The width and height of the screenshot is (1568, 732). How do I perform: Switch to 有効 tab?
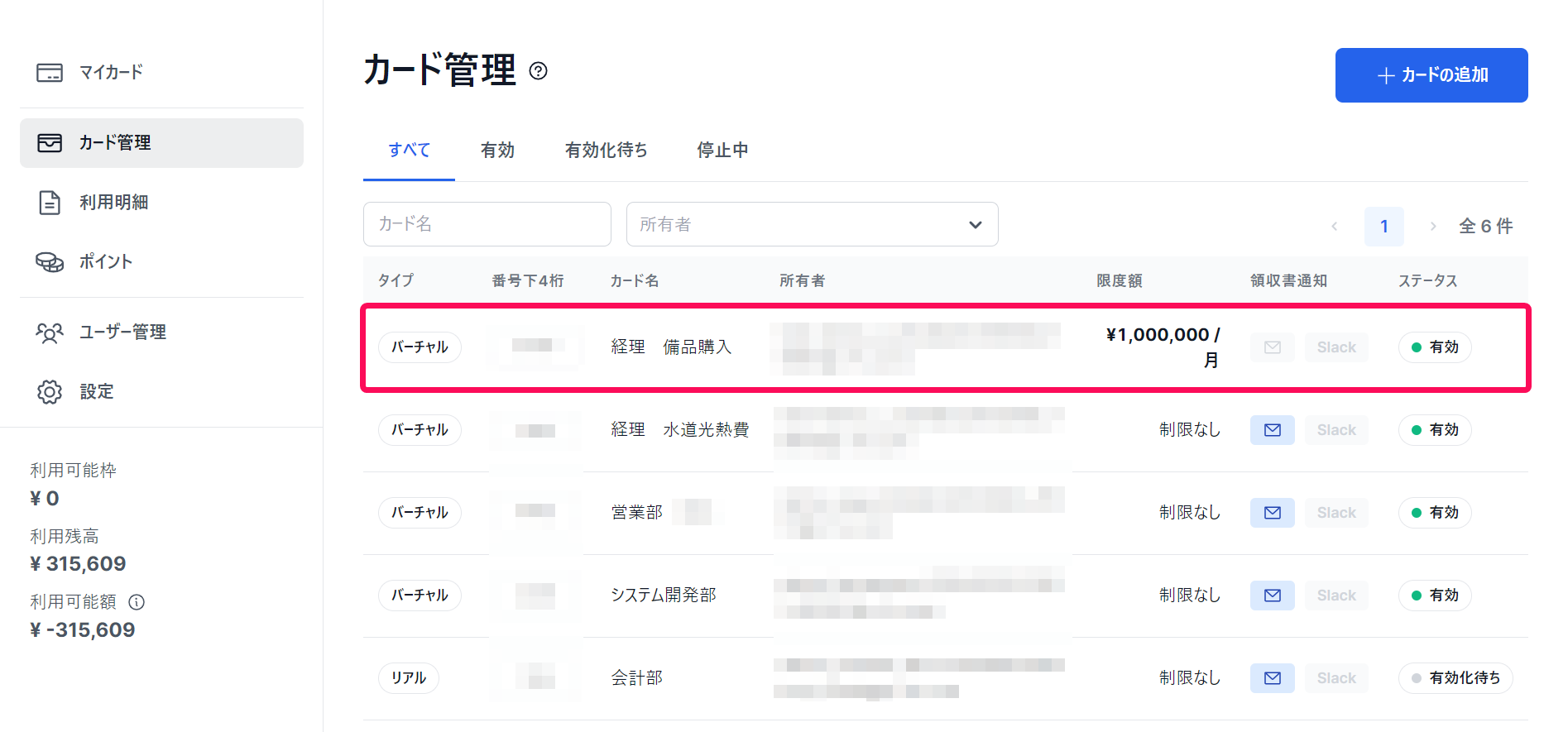[497, 150]
